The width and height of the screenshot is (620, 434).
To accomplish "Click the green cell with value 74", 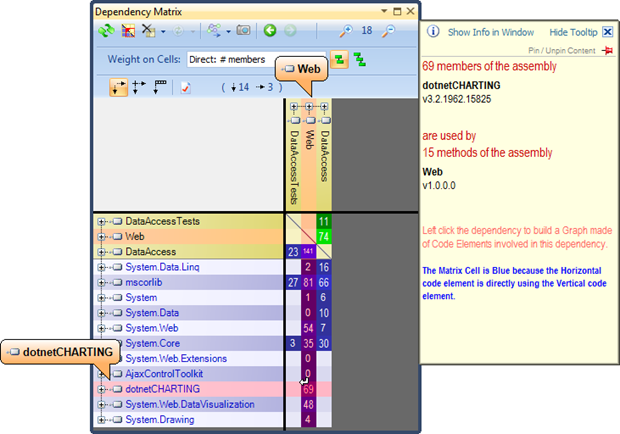I will click(324, 237).
